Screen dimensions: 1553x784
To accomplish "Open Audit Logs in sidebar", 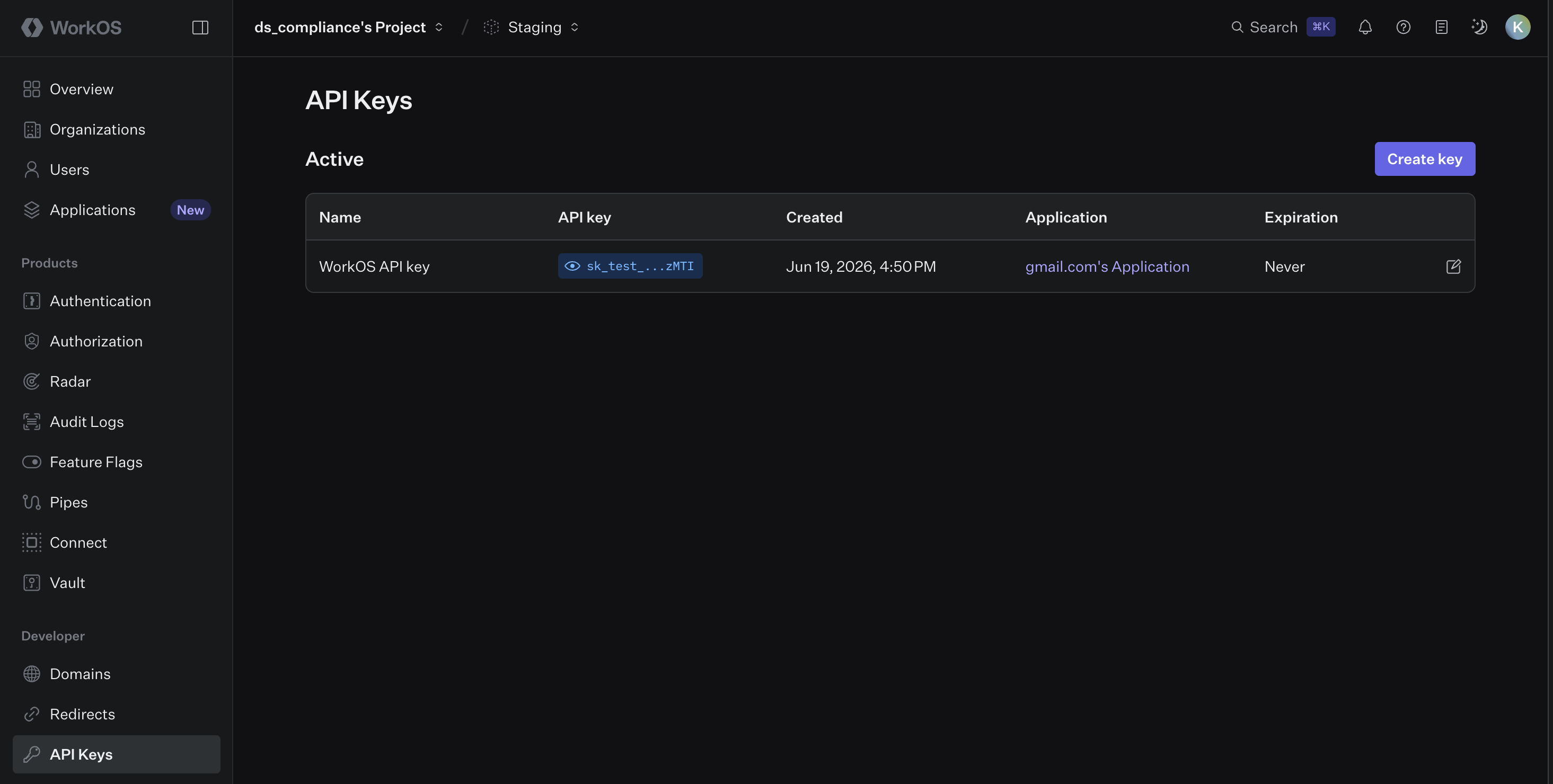I will pos(117,422).
